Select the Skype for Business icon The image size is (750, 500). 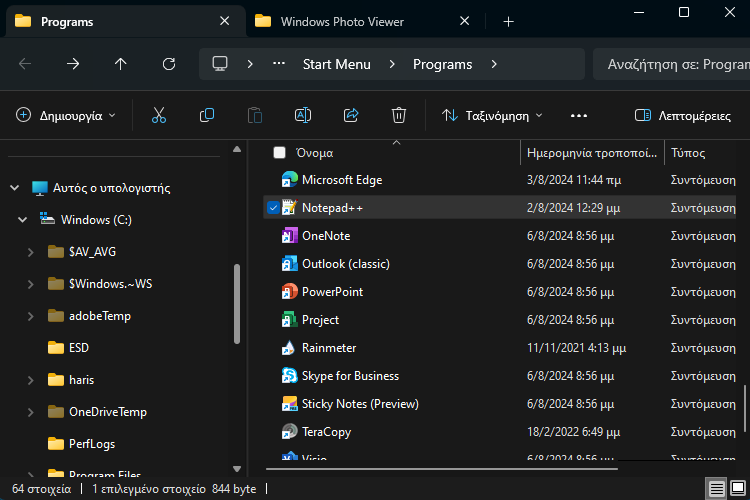point(289,376)
